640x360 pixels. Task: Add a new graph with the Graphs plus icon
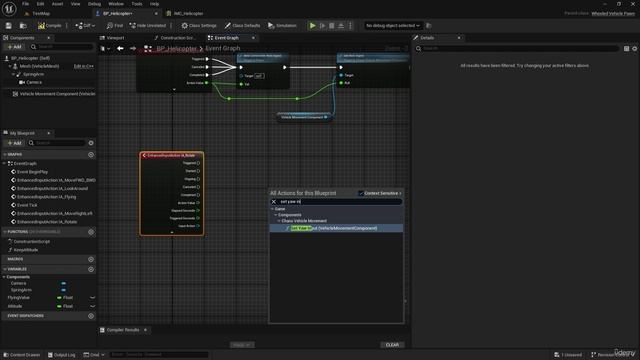pos(91,155)
